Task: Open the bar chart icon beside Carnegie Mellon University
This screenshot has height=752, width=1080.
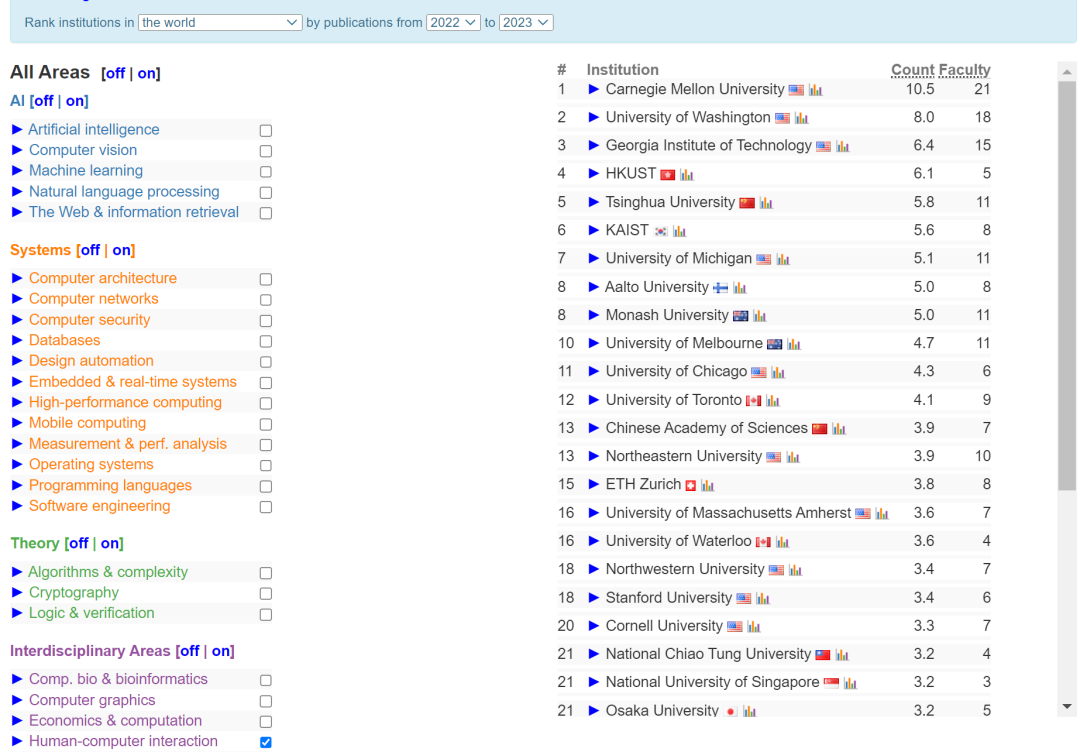Action: 814,88
